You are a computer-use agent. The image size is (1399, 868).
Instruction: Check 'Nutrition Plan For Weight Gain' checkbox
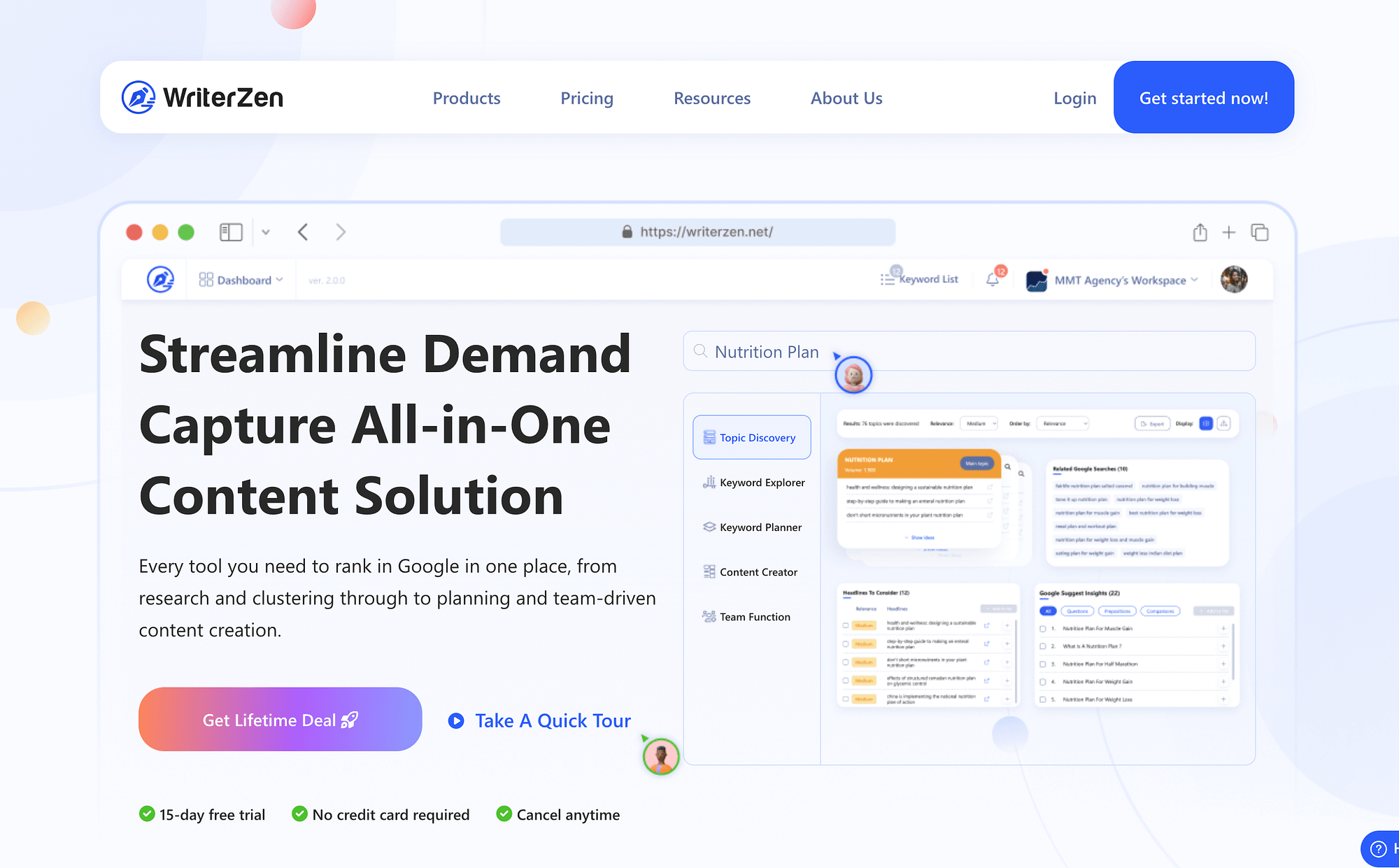tap(1043, 681)
